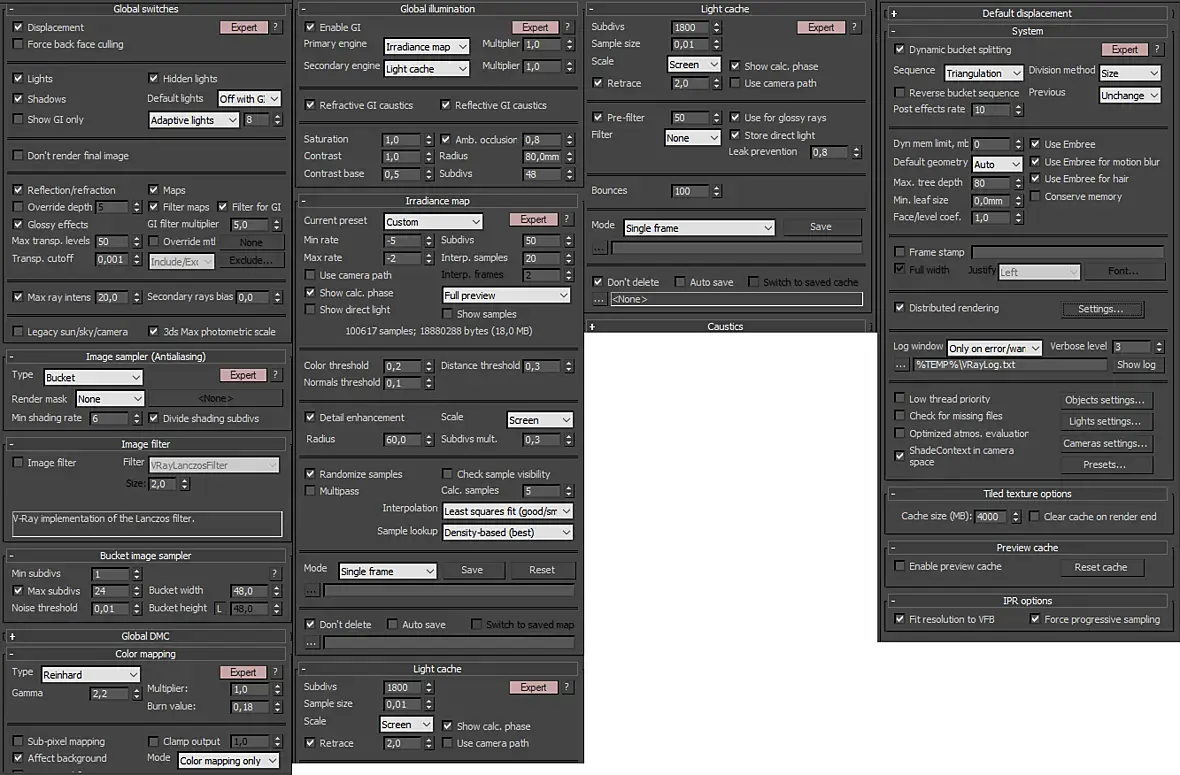Open the Secondary engine dropdown
Image resolution: width=1180 pixels, height=775 pixels.
pos(426,68)
